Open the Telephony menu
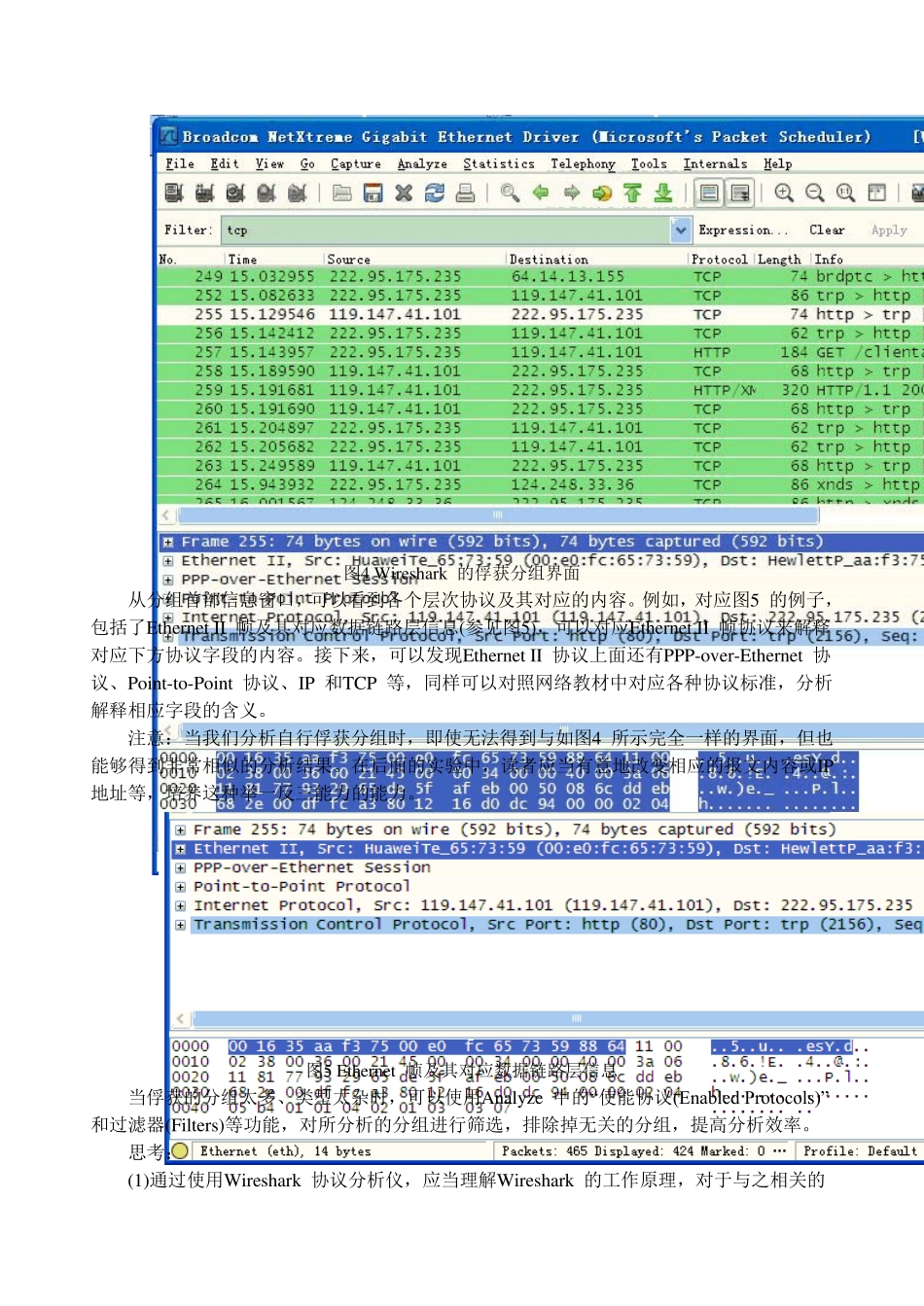The image size is (924, 1306). (x=583, y=164)
